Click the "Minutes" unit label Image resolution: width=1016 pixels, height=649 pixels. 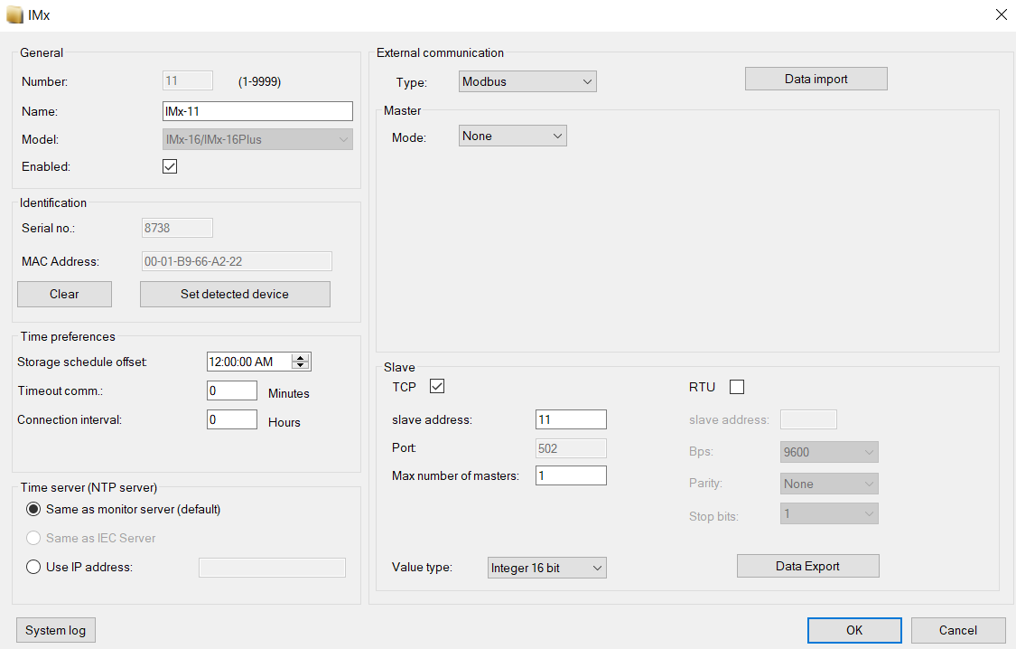pos(288,393)
